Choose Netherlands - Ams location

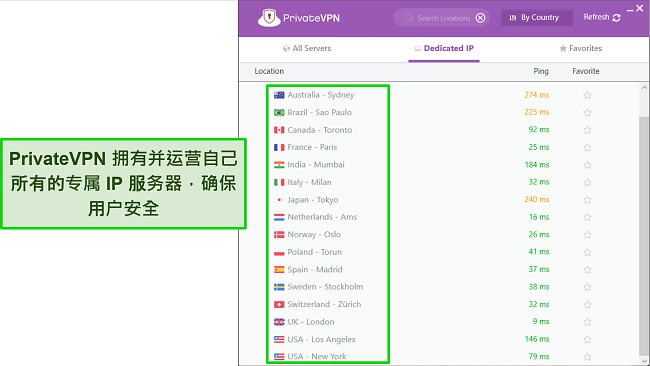pyautogui.click(x=322, y=217)
